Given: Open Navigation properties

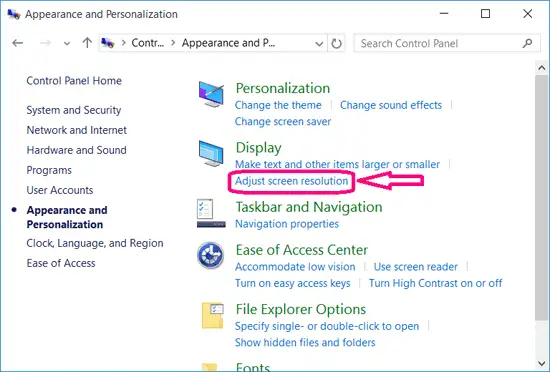Looking at the screenshot, I should [x=287, y=224].
